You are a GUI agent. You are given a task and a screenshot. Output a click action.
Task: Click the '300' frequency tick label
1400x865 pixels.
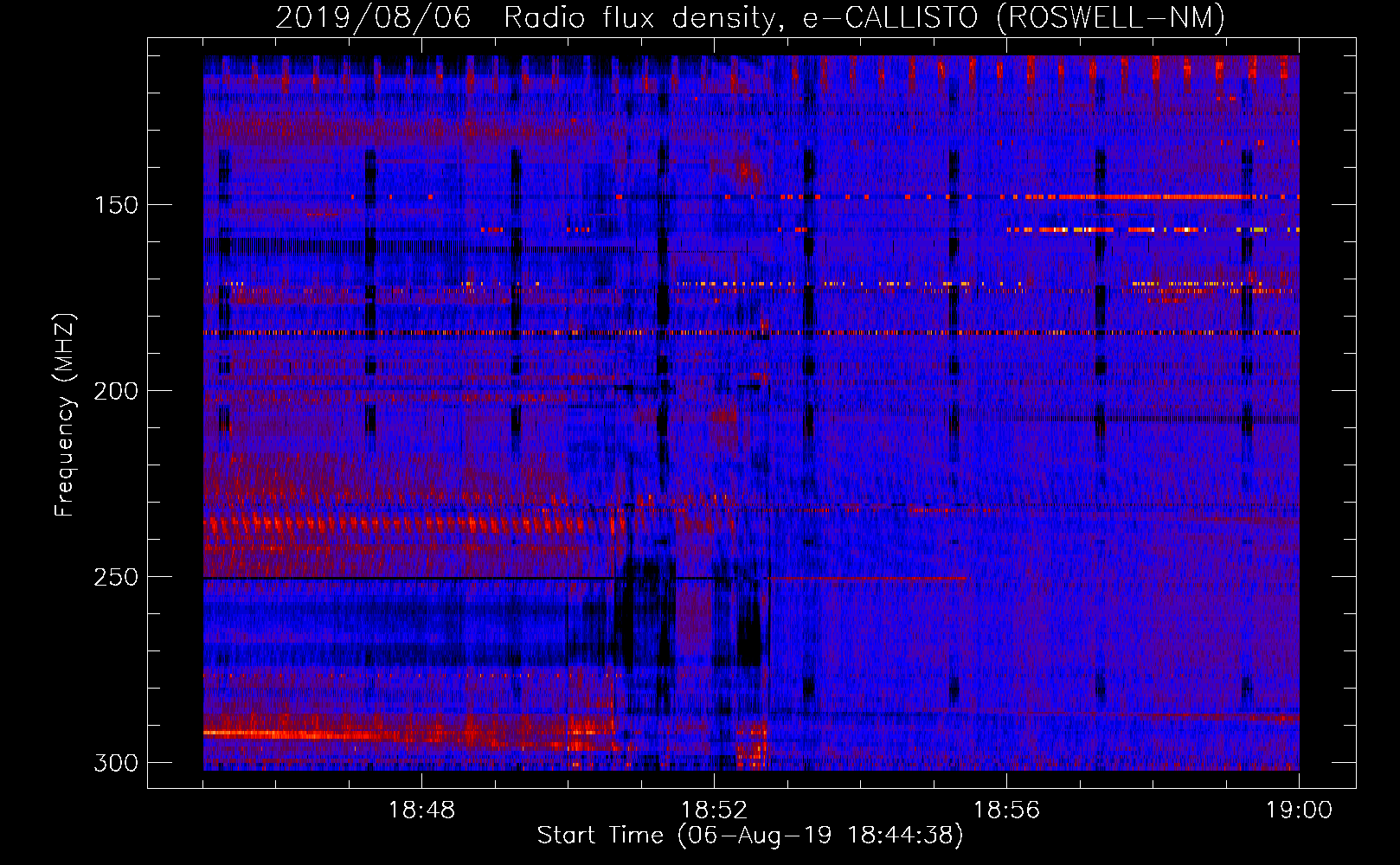(116, 763)
